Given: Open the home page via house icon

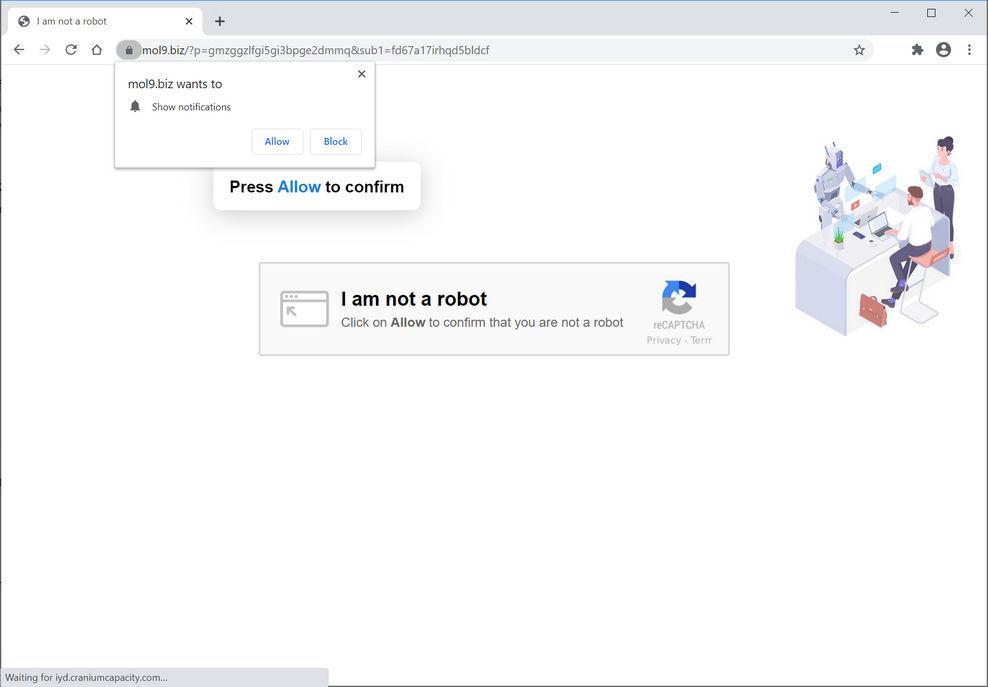Looking at the screenshot, I should [x=96, y=50].
